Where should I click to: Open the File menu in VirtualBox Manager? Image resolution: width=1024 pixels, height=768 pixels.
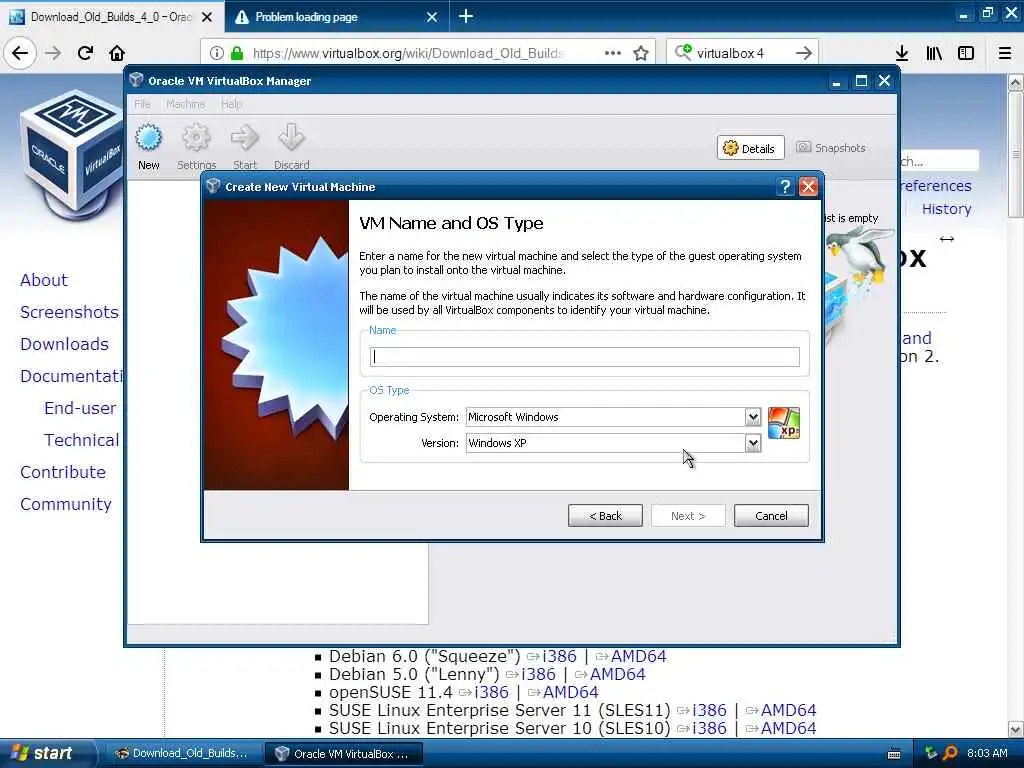click(142, 104)
